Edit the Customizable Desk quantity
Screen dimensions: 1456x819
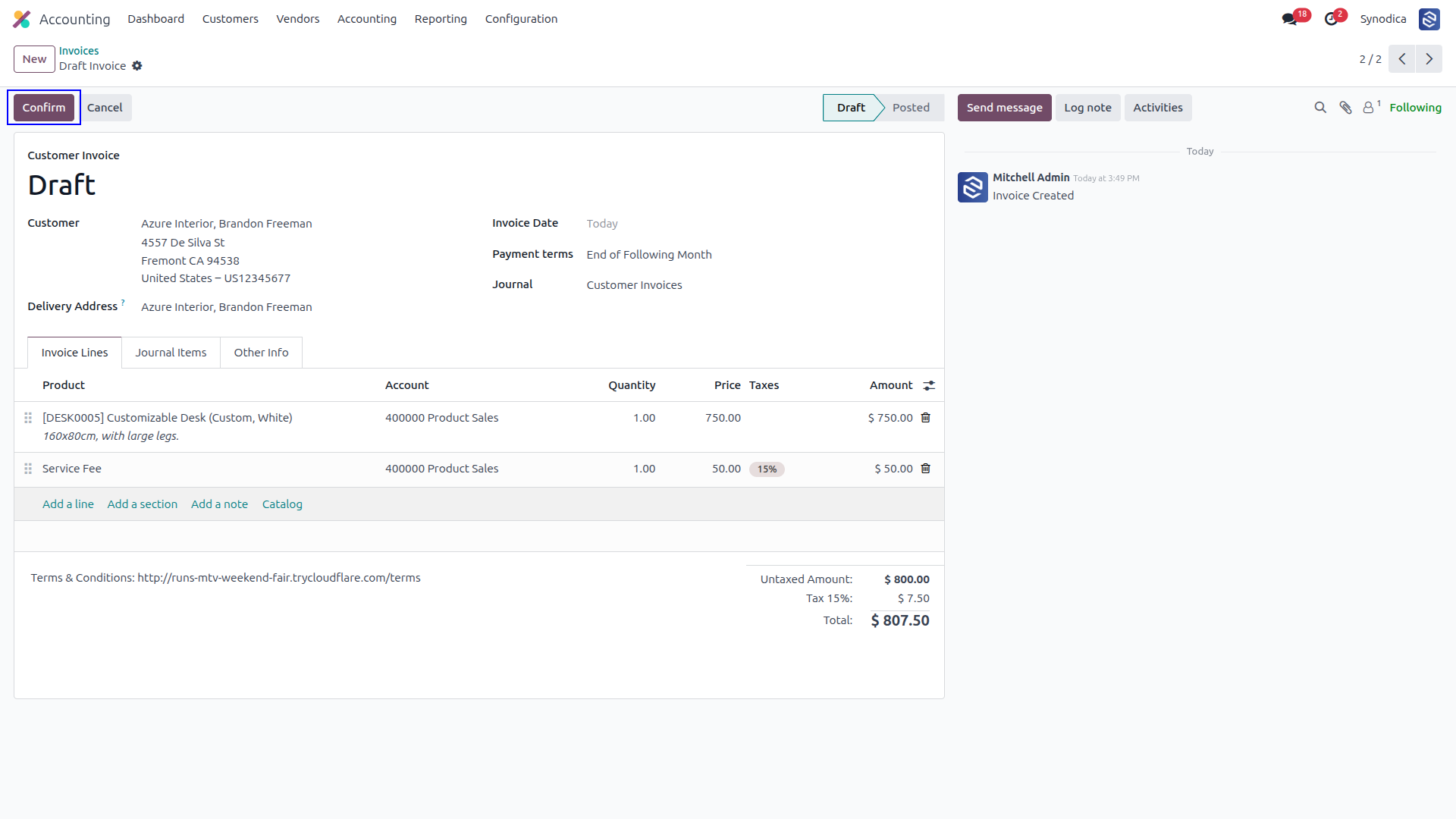point(644,418)
